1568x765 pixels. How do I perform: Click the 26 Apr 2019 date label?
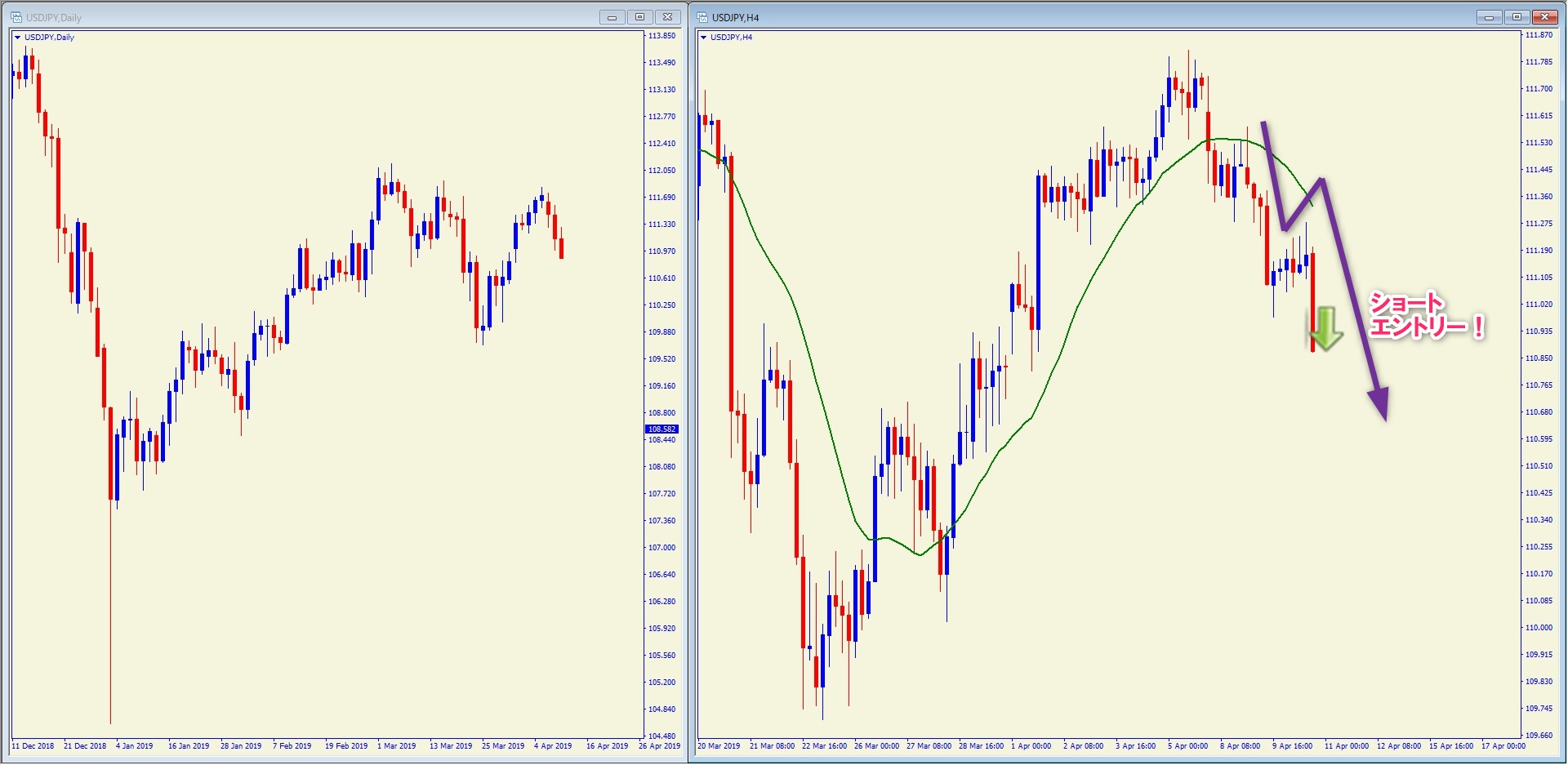(659, 746)
